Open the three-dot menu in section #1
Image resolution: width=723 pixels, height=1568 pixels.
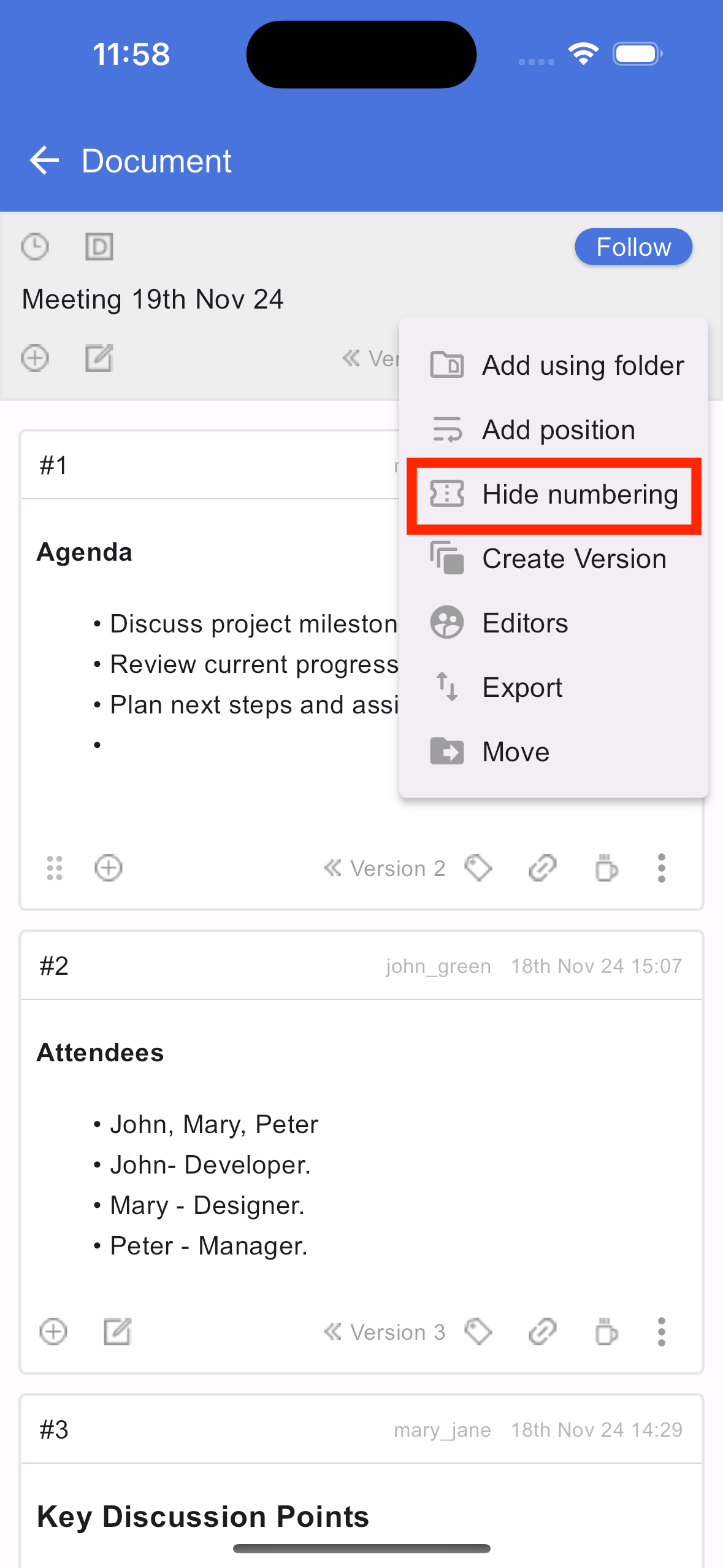tap(661, 868)
